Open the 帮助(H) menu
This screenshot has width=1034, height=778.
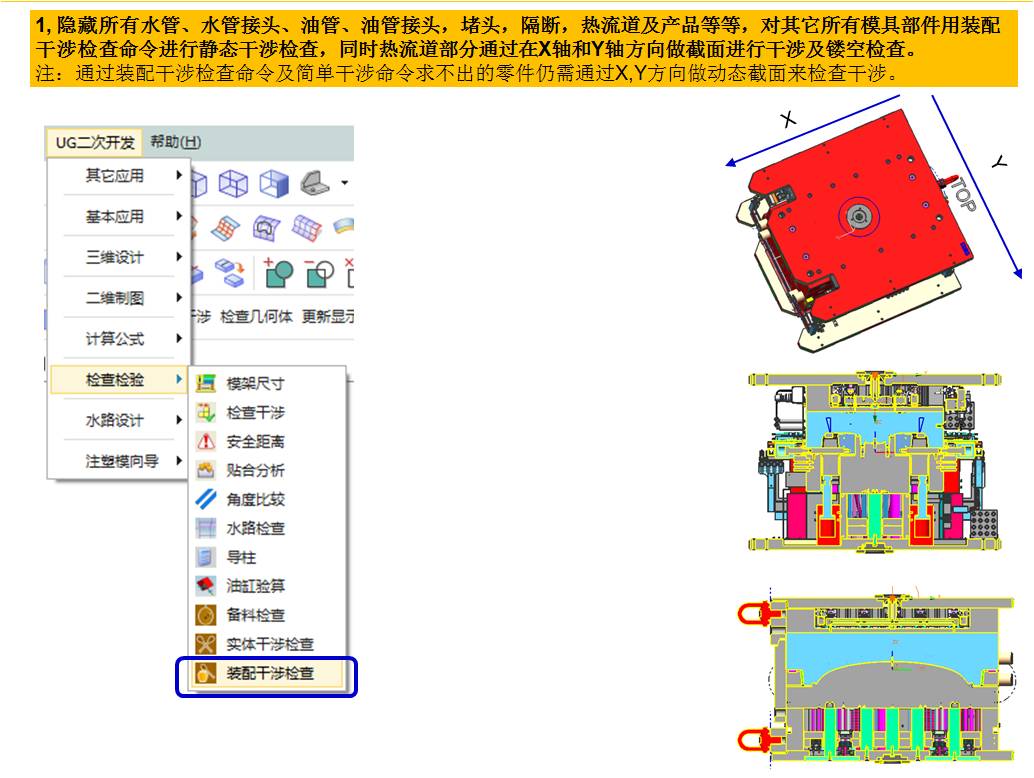175,142
